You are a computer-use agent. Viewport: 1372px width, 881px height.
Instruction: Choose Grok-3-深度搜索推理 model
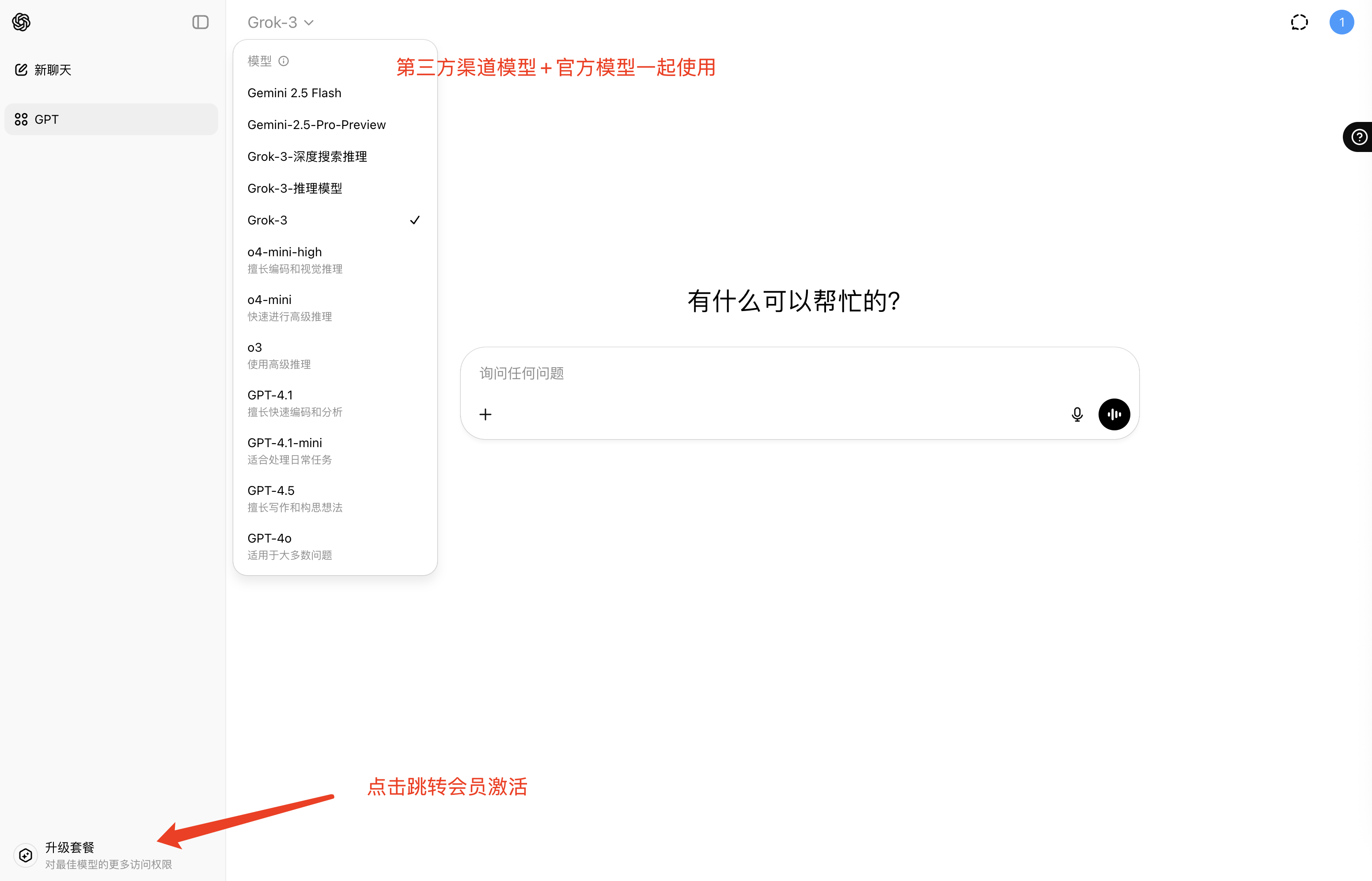[335, 156]
